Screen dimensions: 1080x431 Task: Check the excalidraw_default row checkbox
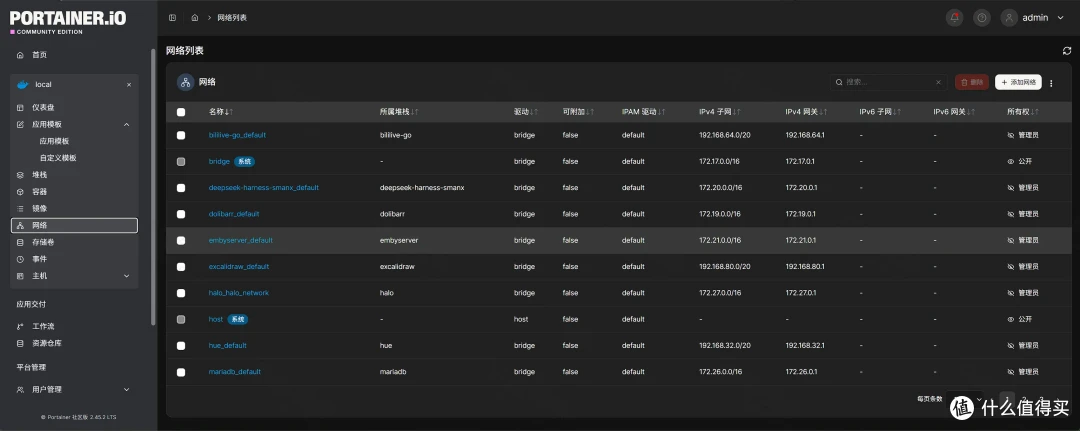(181, 266)
